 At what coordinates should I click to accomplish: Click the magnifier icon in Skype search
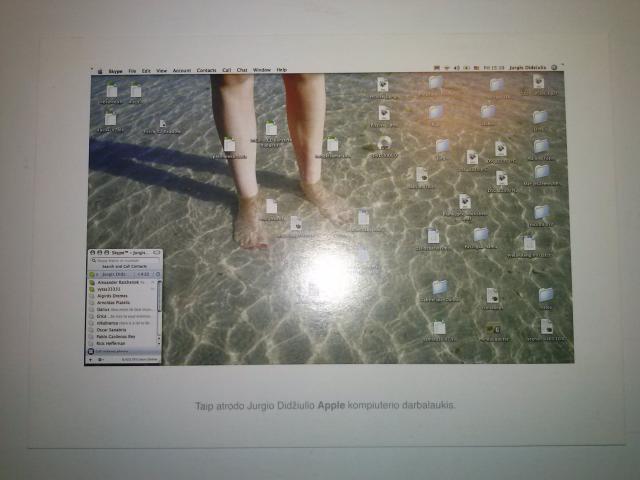(x=93, y=260)
